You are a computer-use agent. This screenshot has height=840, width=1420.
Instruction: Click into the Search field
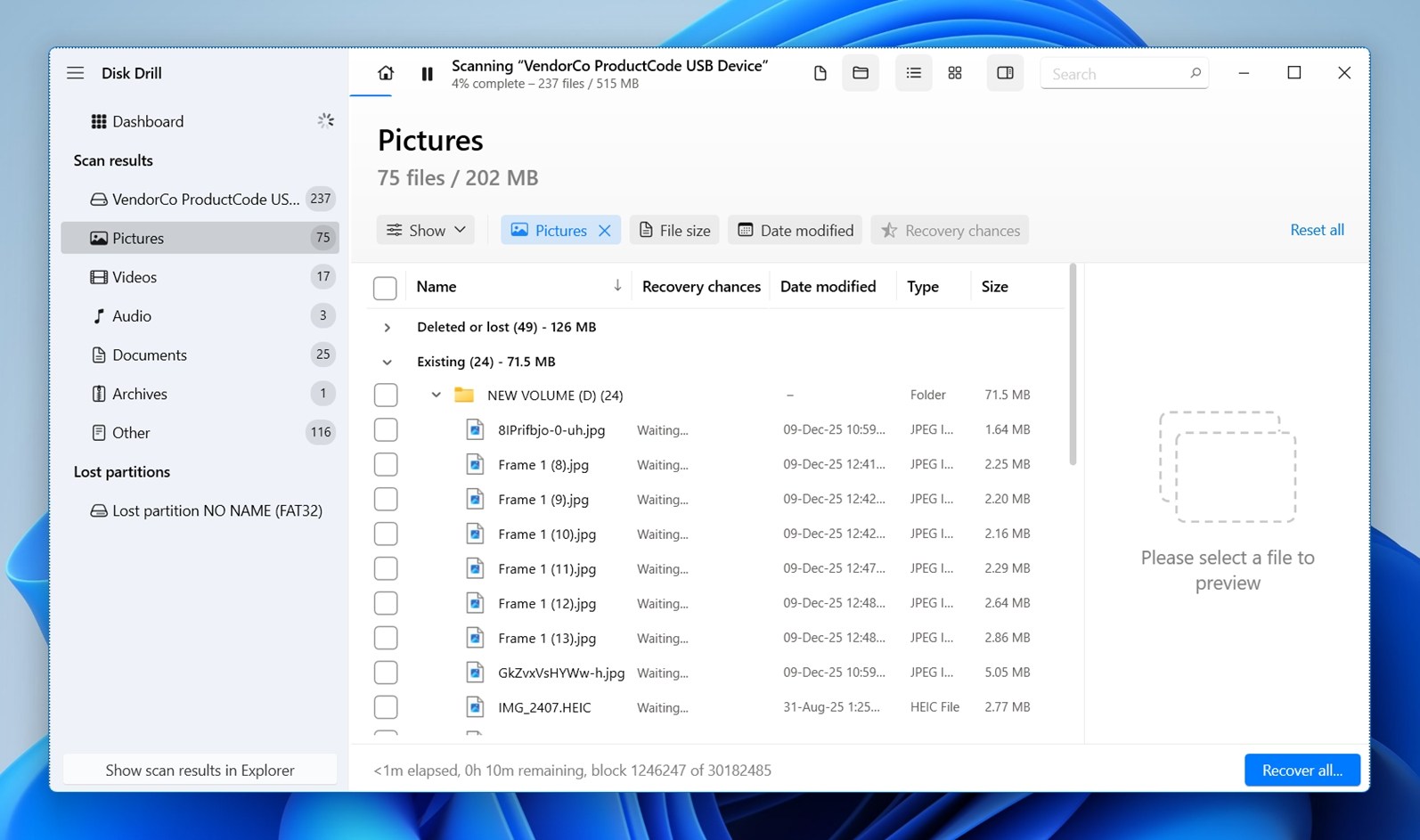(x=1124, y=74)
